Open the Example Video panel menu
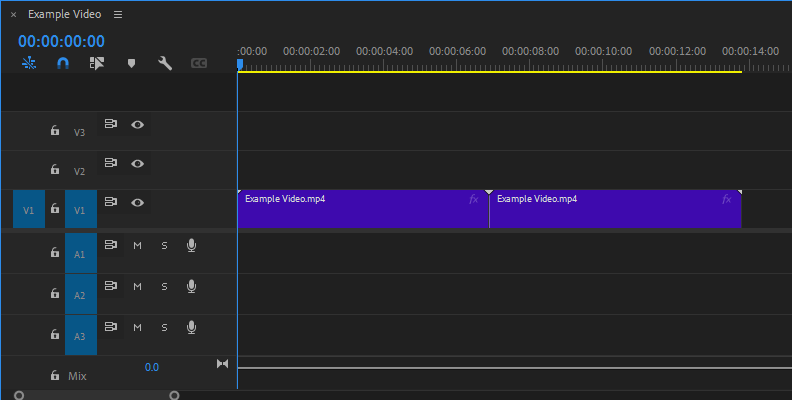Viewport: 792px width, 400px height. tap(118, 15)
